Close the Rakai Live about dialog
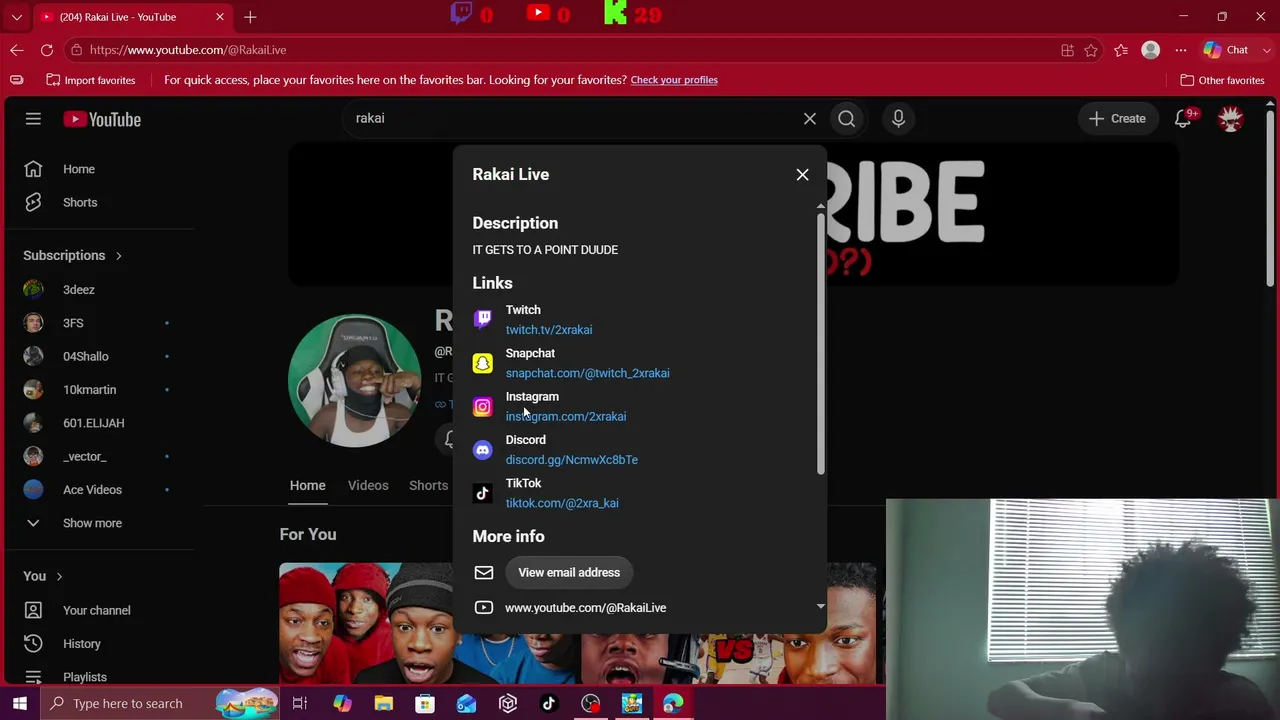The width and height of the screenshot is (1280, 720). [x=802, y=175]
